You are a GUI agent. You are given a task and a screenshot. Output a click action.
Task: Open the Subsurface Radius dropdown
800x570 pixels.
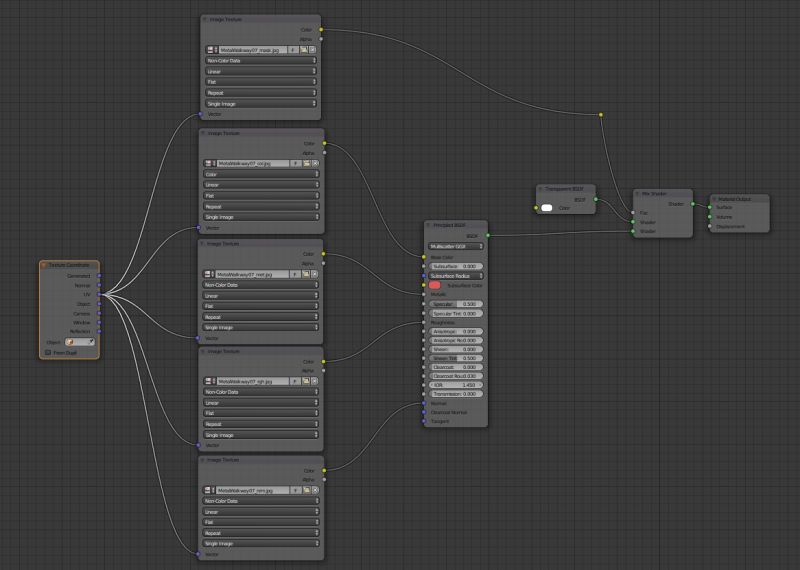[x=456, y=276]
